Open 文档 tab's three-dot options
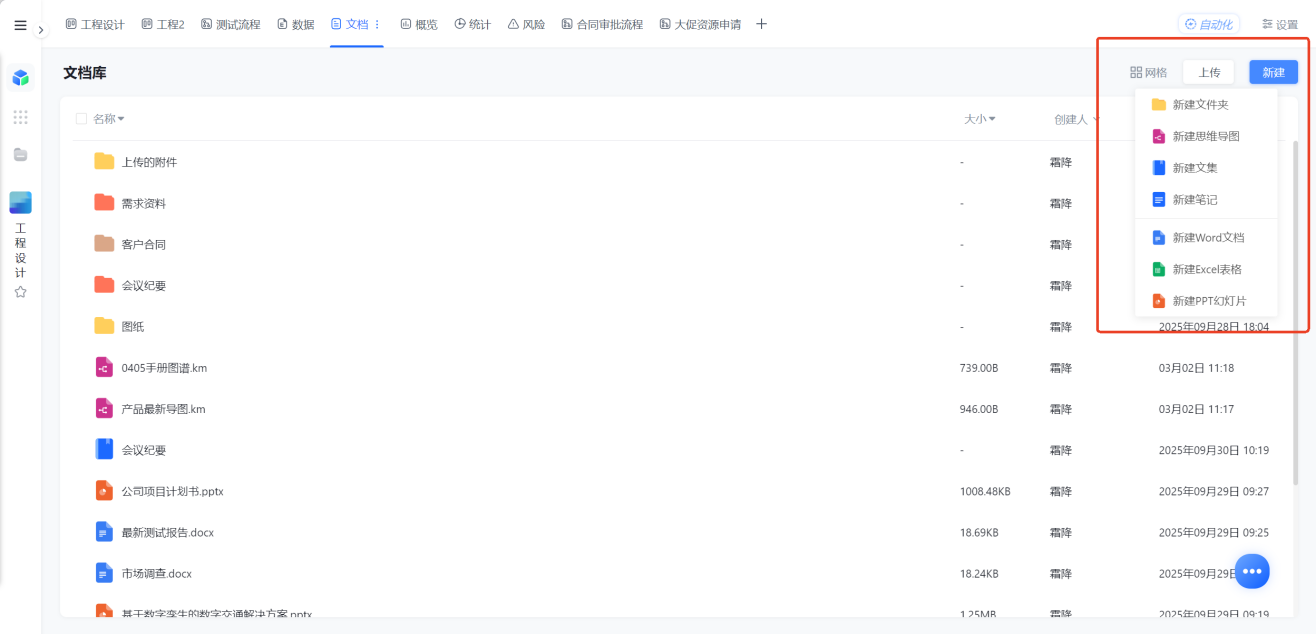 tap(377, 24)
